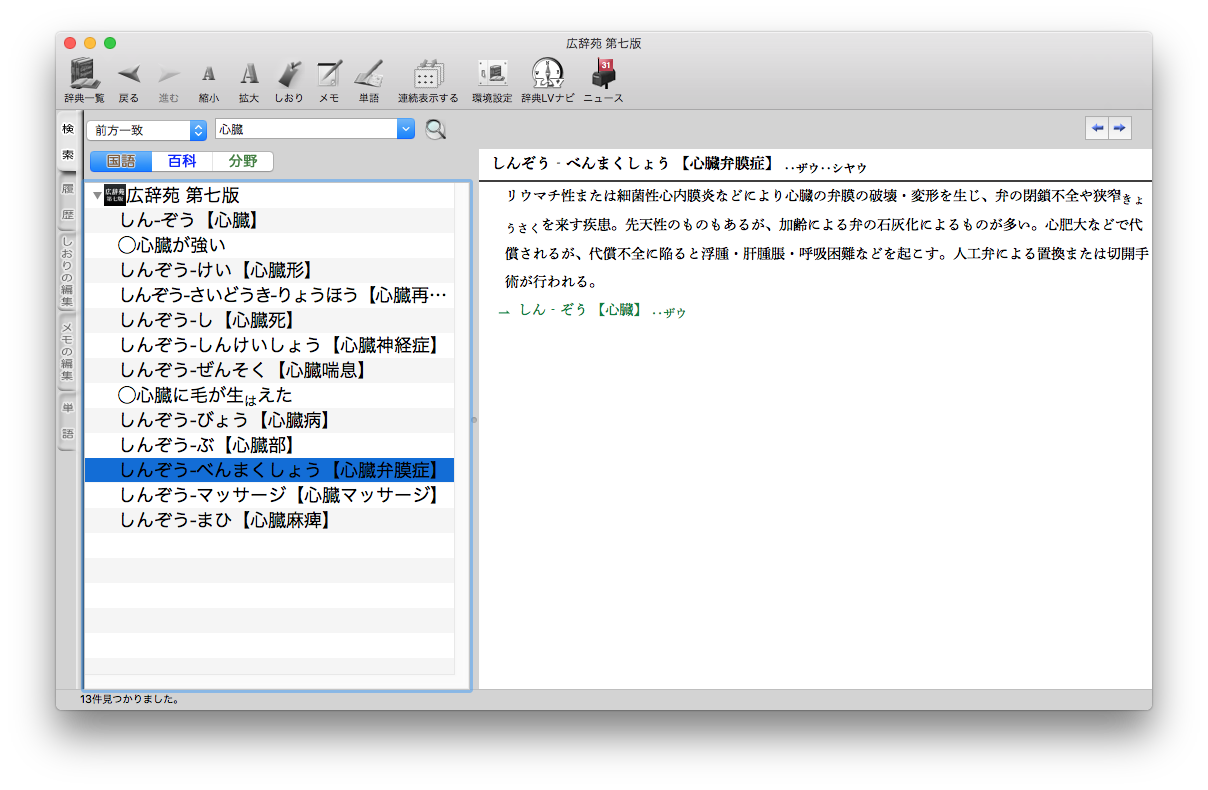Click the 広辞苑 第七版 dictionary book icon in the tree

[x=115, y=195]
